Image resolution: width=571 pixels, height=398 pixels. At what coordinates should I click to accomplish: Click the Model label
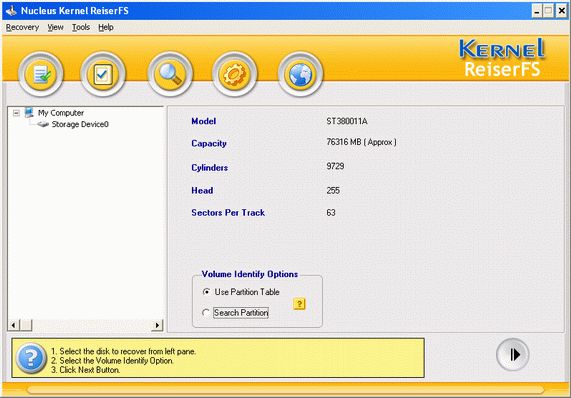click(x=204, y=121)
